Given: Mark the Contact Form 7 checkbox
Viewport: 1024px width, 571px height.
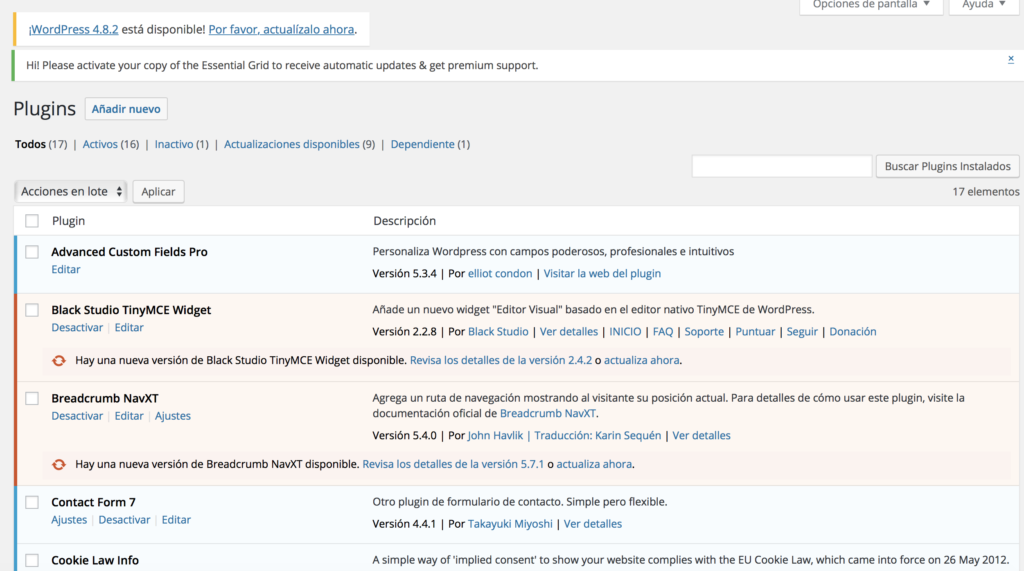Looking at the screenshot, I should tap(32, 502).
